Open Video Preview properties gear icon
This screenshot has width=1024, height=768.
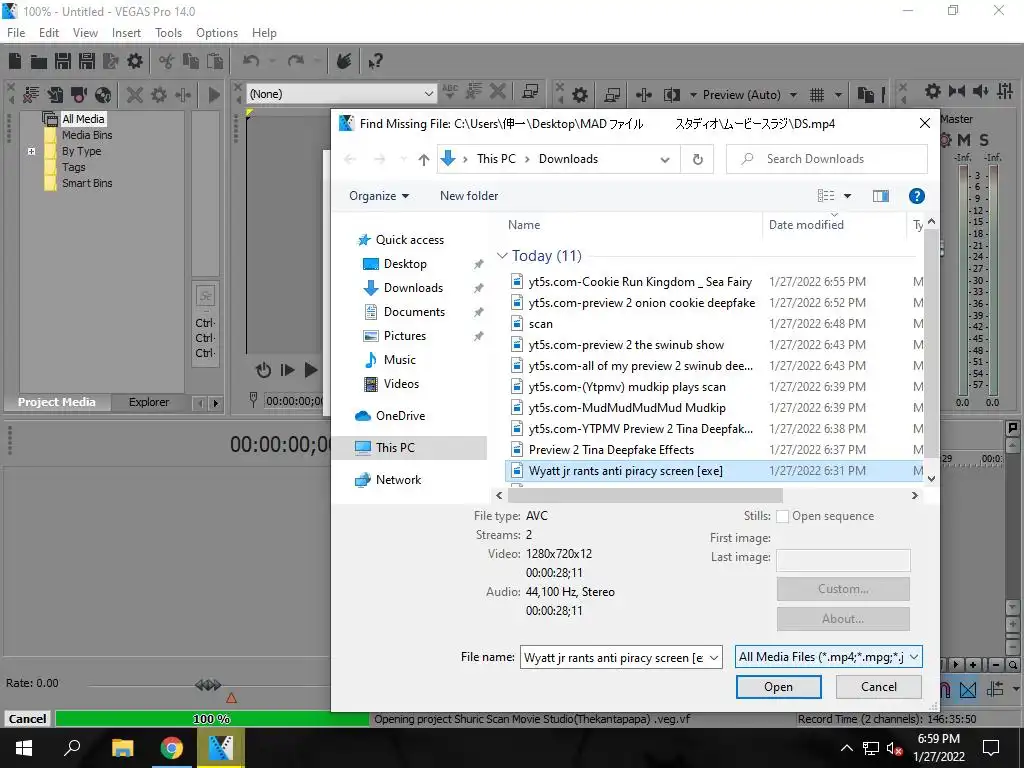[580, 95]
